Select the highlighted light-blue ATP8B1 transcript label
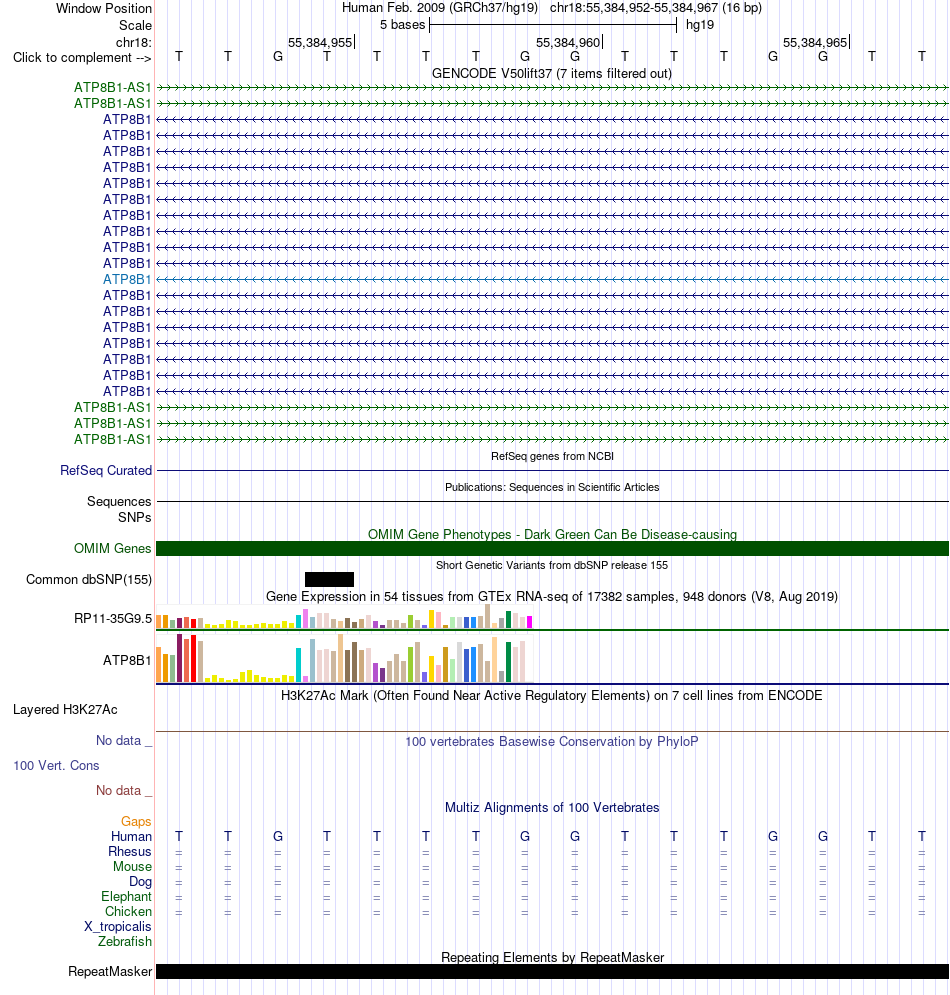This screenshot has width=950, height=995. click(x=128, y=279)
